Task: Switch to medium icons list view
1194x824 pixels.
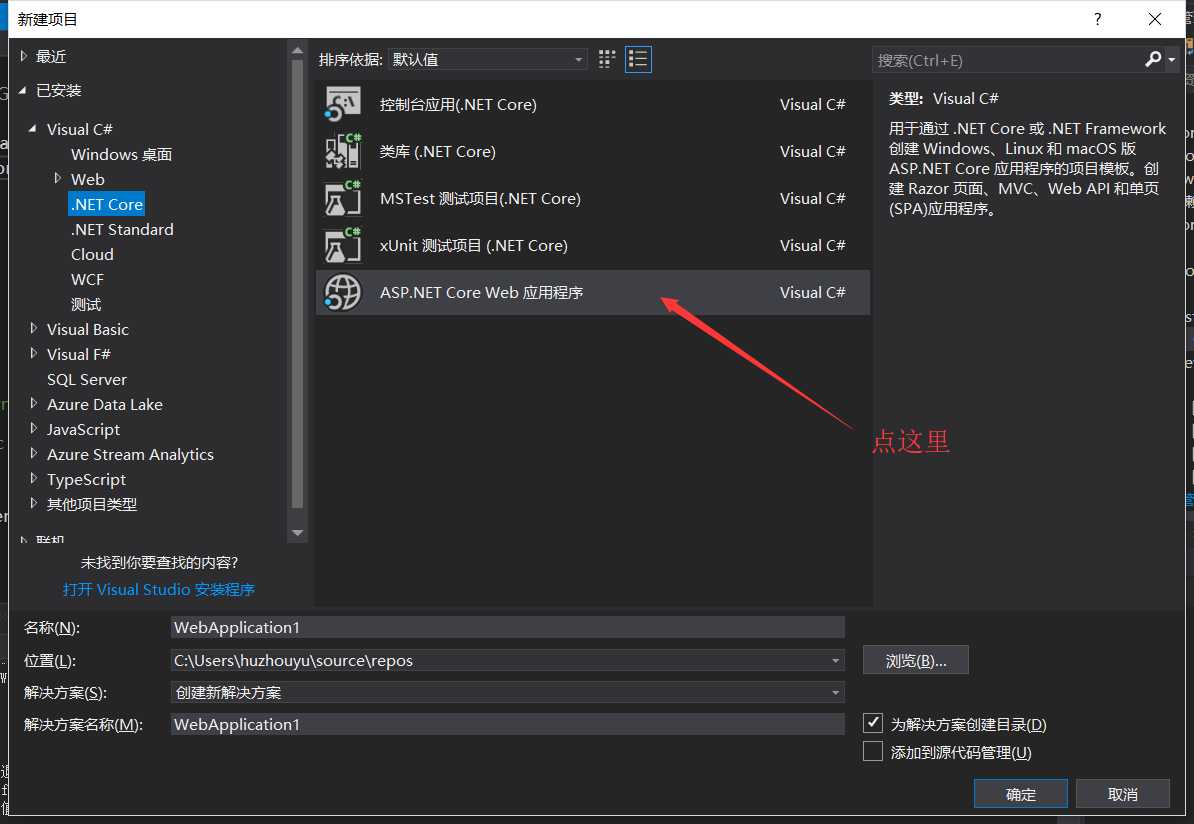Action: point(638,59)
